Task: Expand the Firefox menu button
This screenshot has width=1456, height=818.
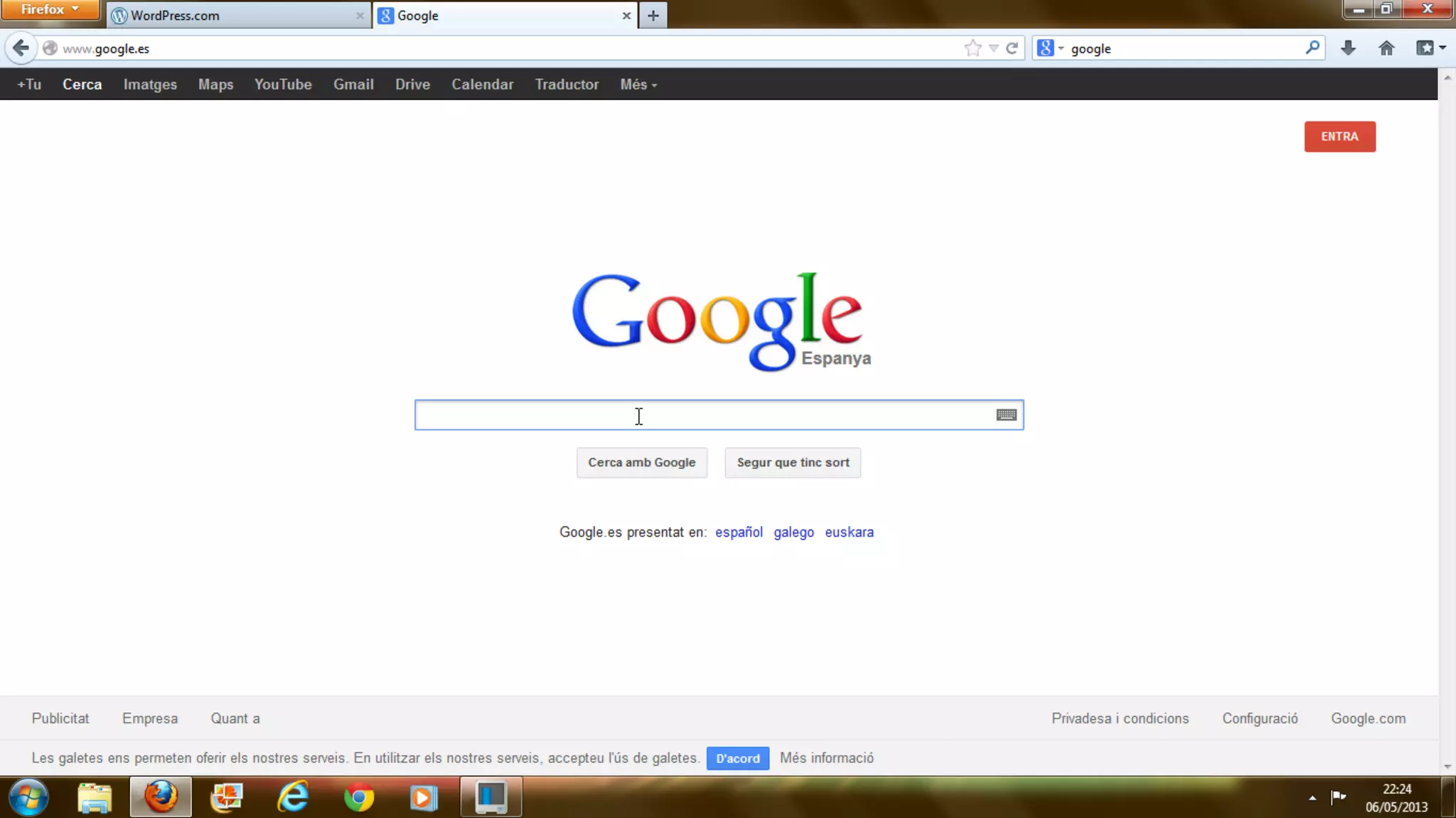Action: click(50, 9)
